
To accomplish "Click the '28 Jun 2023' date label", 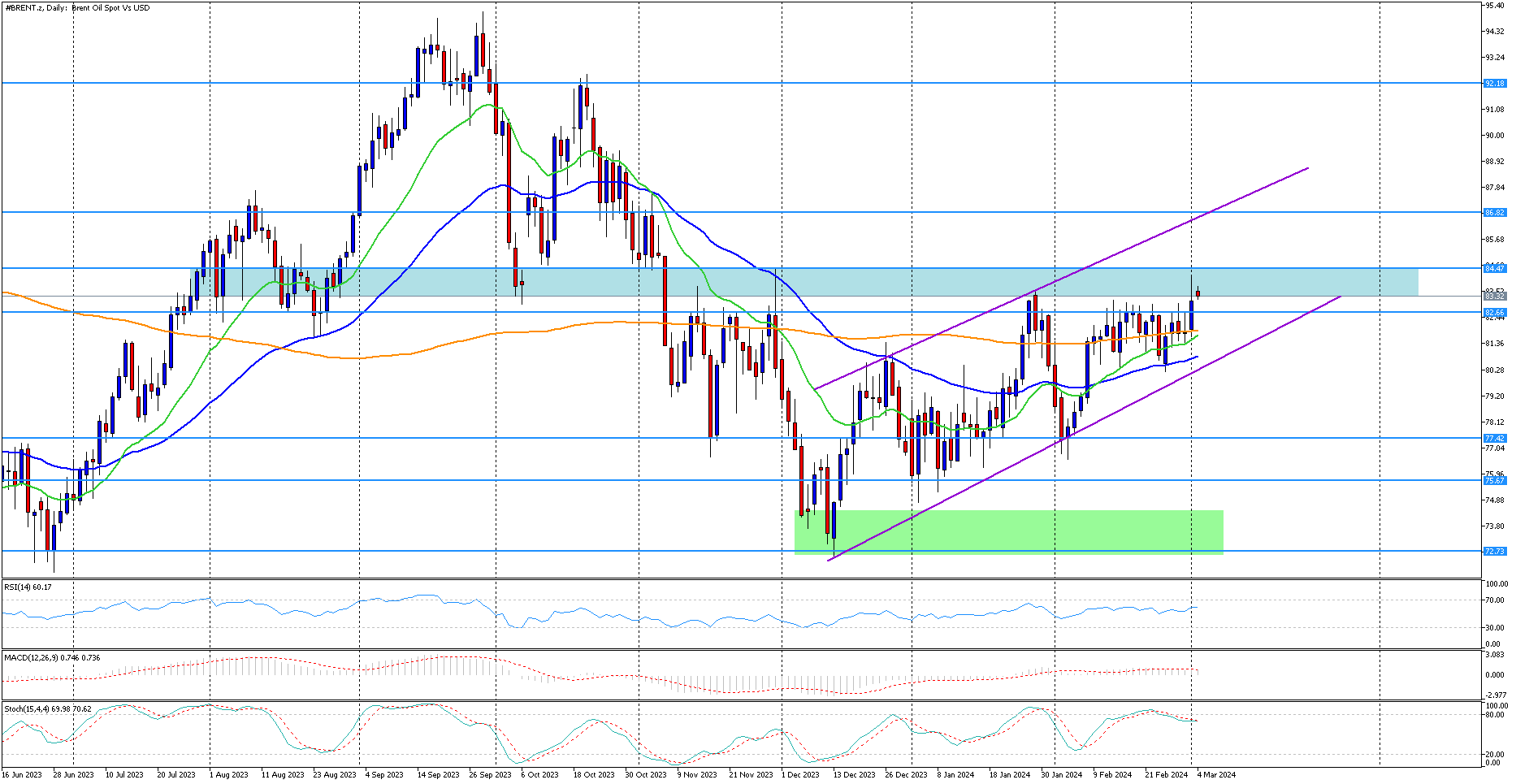I will [74, 775].
